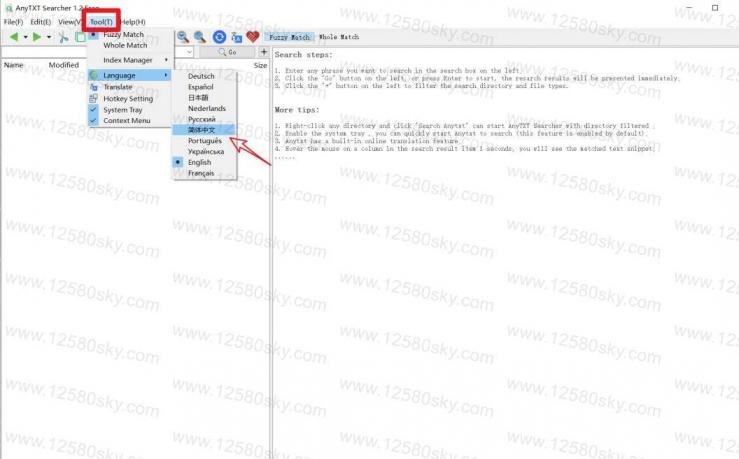This screenshot has height=459, width=739.
Task: Expand the search box dropdown arrow
Action: point(189,52)
